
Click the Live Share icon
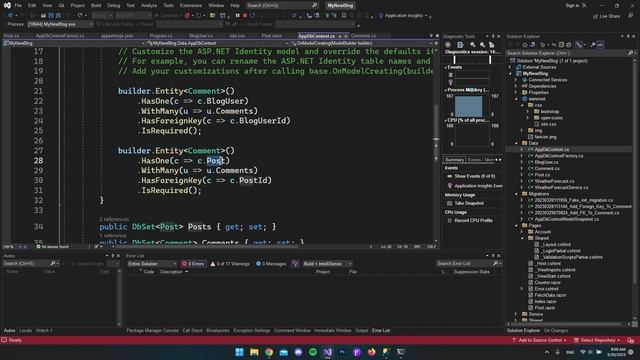click(595, 16)
